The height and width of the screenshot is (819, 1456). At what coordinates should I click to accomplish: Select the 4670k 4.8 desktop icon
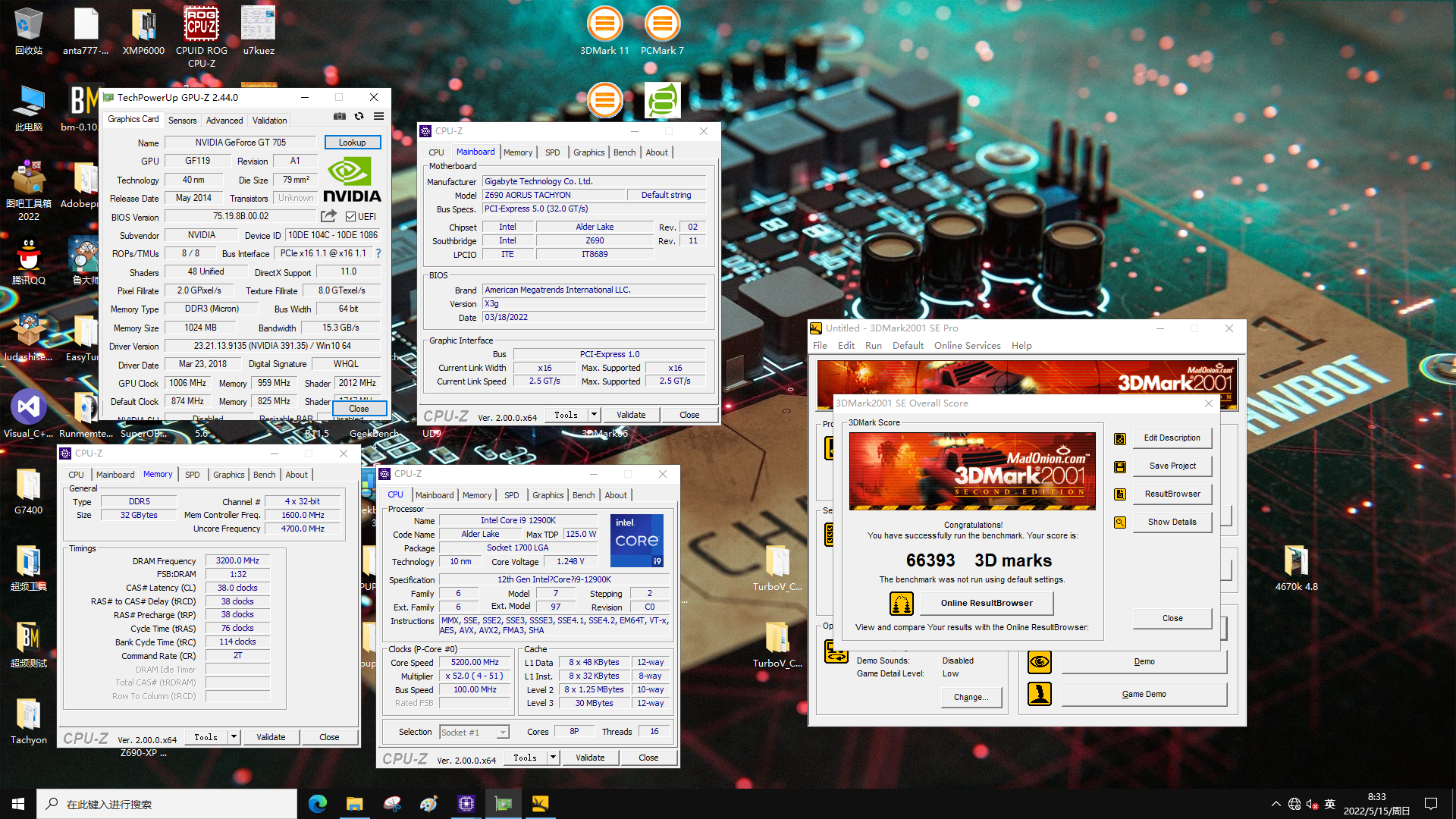point(1296,568)
